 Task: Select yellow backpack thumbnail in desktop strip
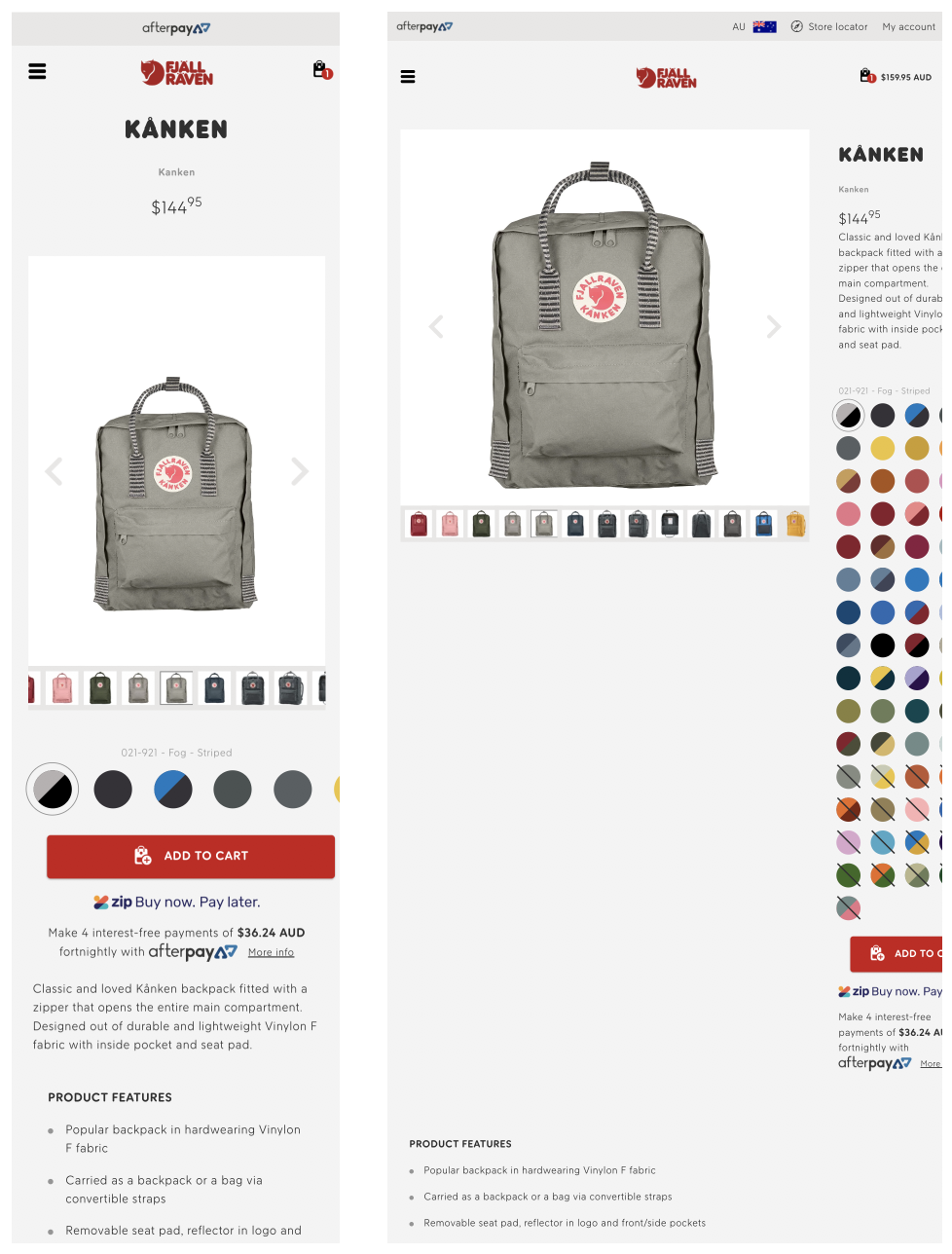pyautogui.click(x=795, y=524)
